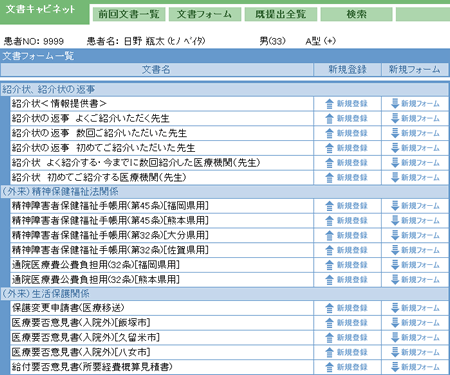Click 新規登録 icon for 保護変更申請書(医療移送)
The image size is (450, 375).
tap(329, 308)
